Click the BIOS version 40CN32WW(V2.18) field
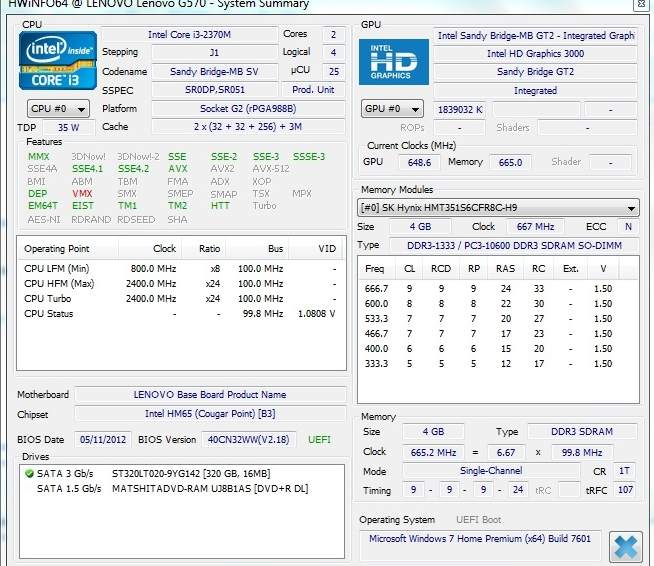Viewport: 654px width, 566px height. pos(249,440)
